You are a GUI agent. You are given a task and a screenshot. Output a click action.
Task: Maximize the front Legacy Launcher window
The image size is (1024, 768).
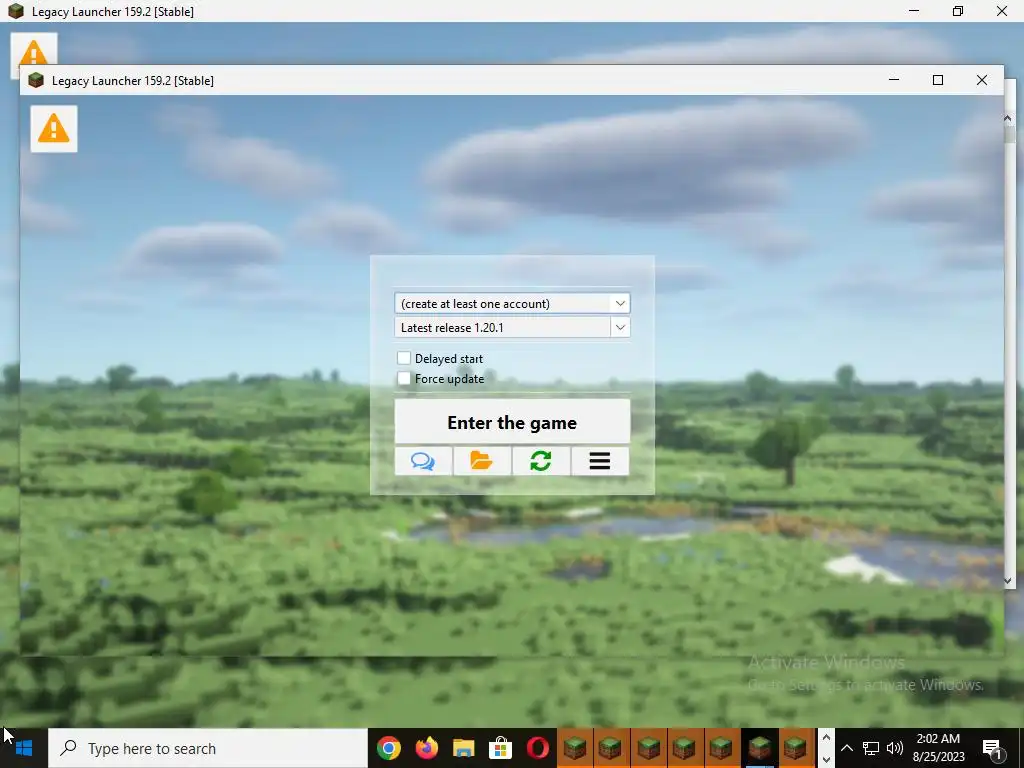tap(938, 80)
